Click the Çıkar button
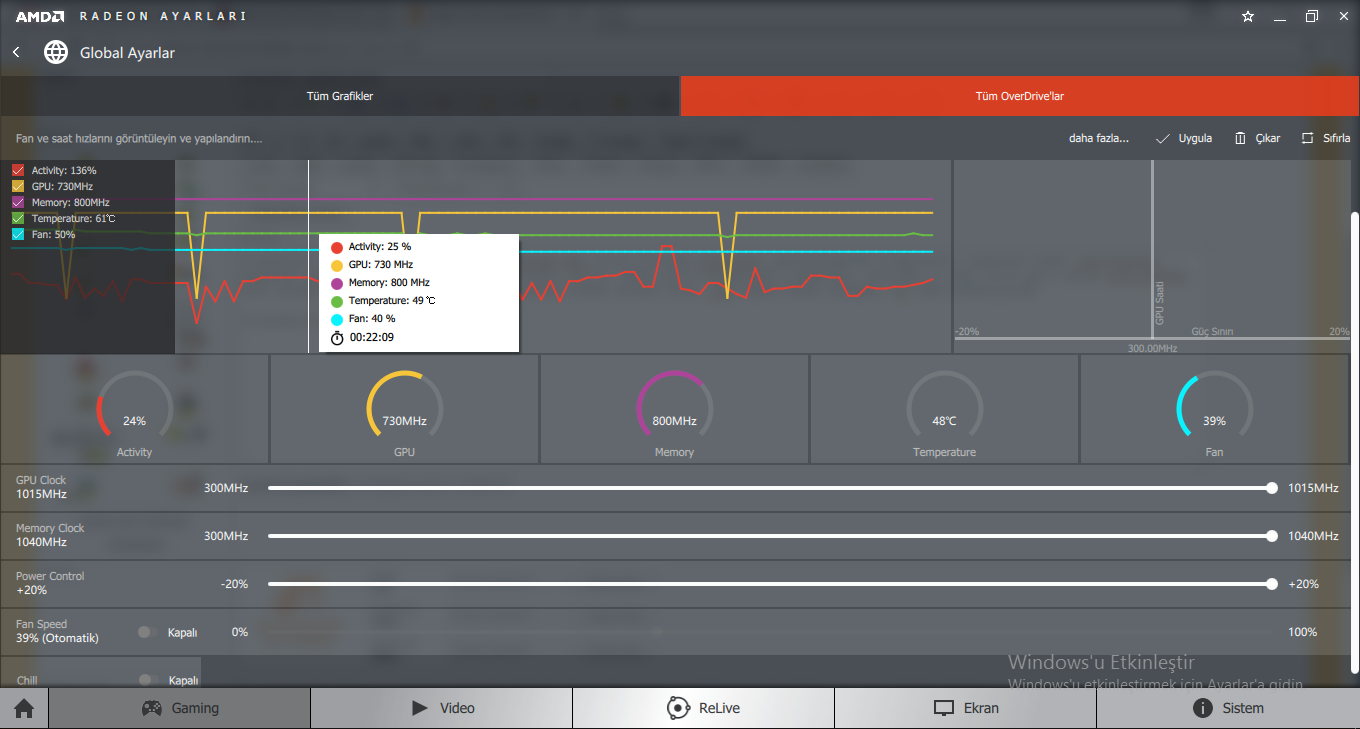 click(x=1257, y=138)
